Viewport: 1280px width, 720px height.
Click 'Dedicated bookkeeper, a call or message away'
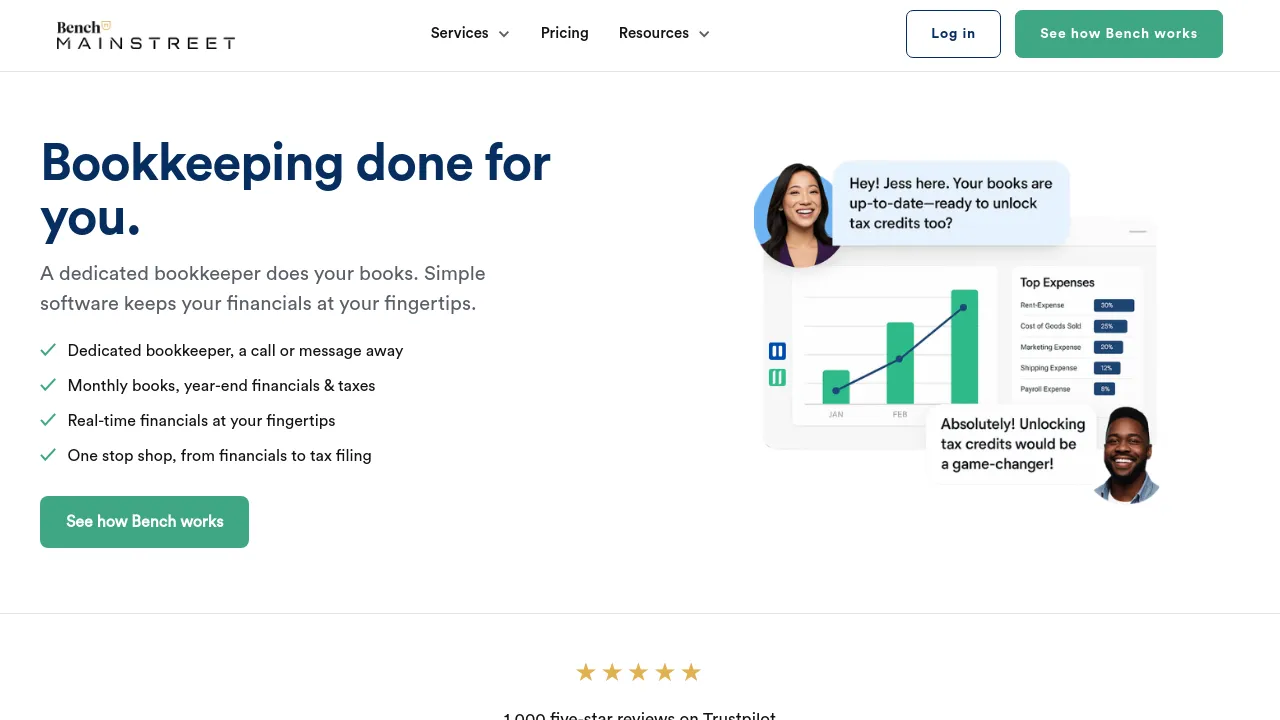click(x=235, y=351)
